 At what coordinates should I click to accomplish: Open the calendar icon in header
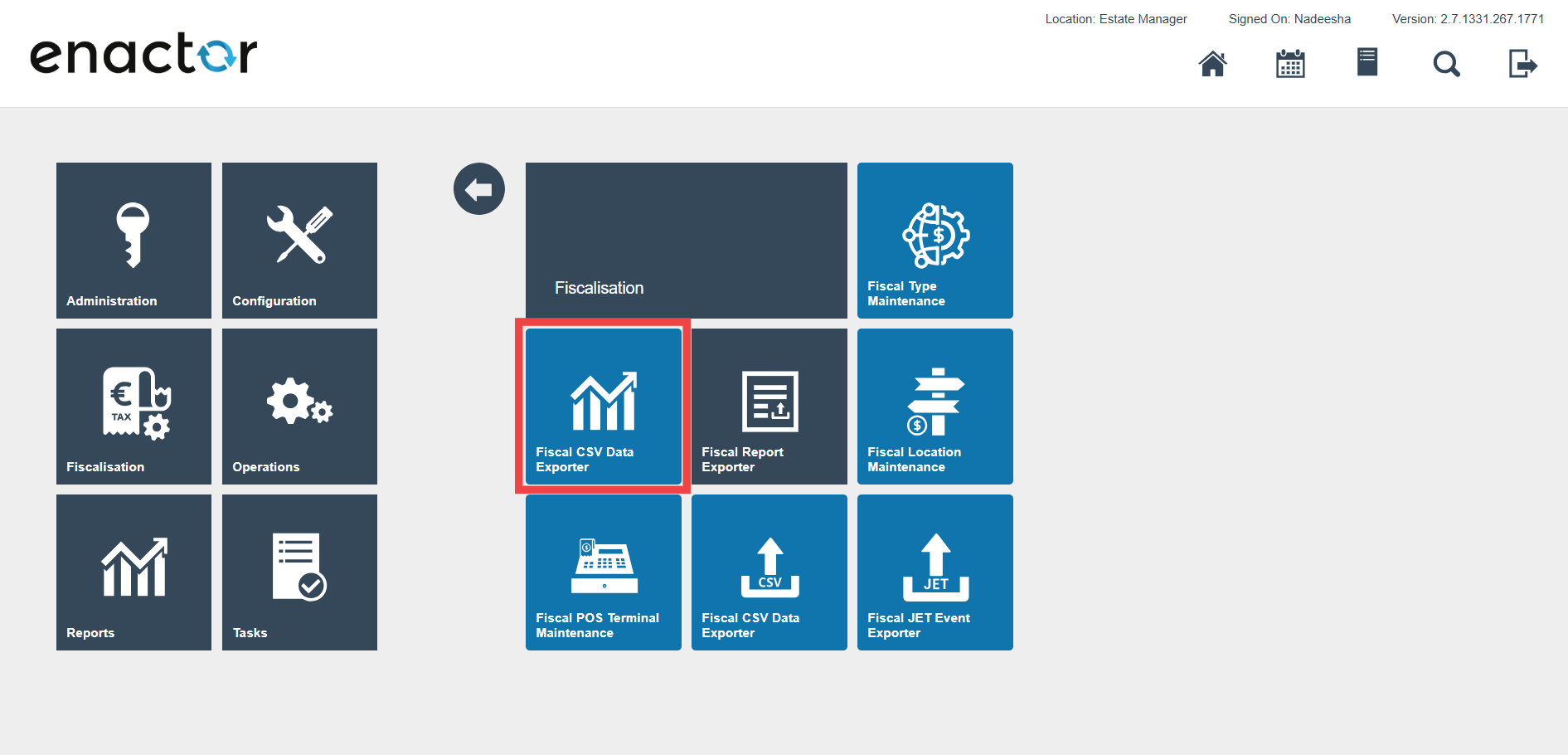coord(1290,64)
